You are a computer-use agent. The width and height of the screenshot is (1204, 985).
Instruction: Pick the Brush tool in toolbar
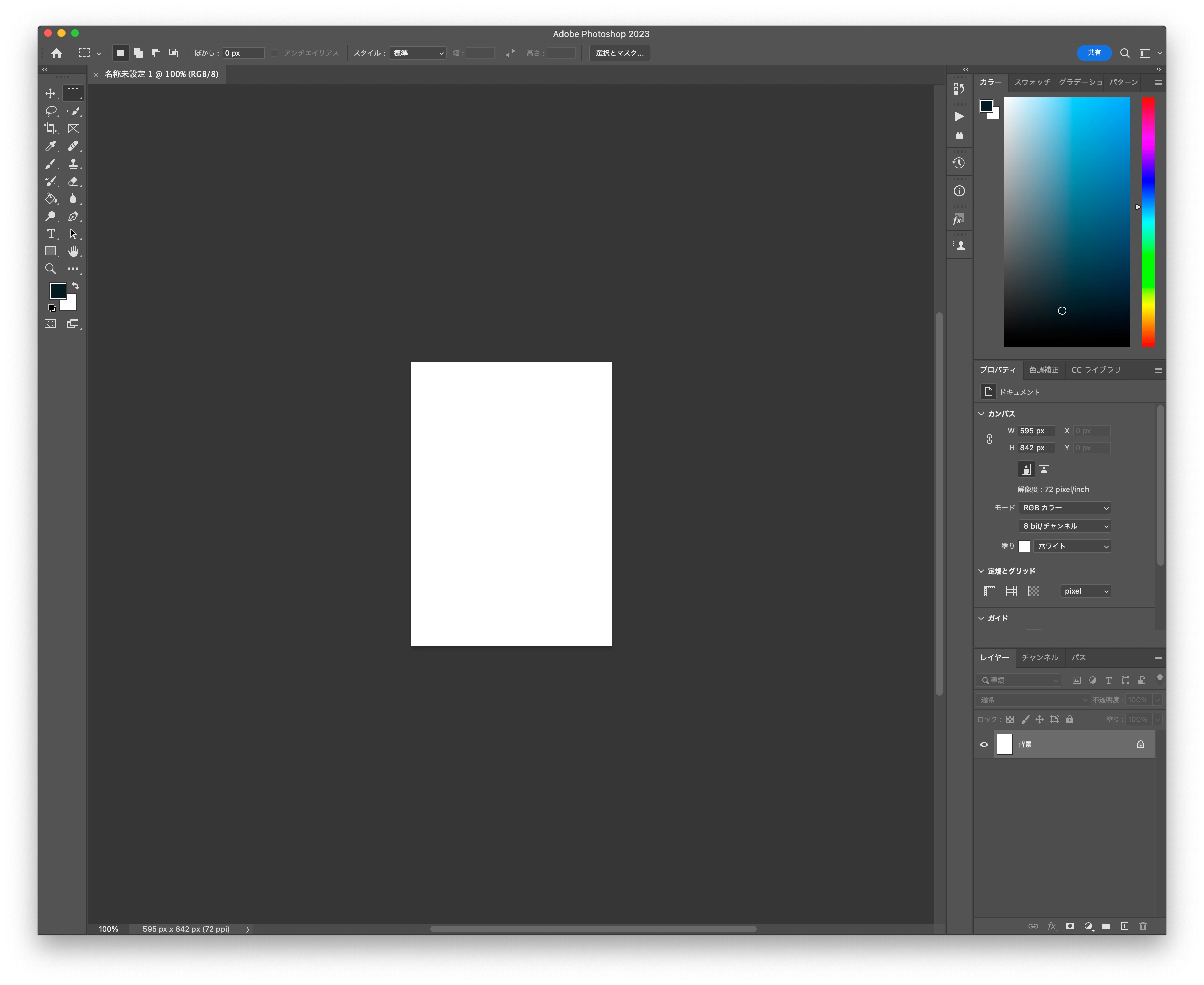(51, 164)
